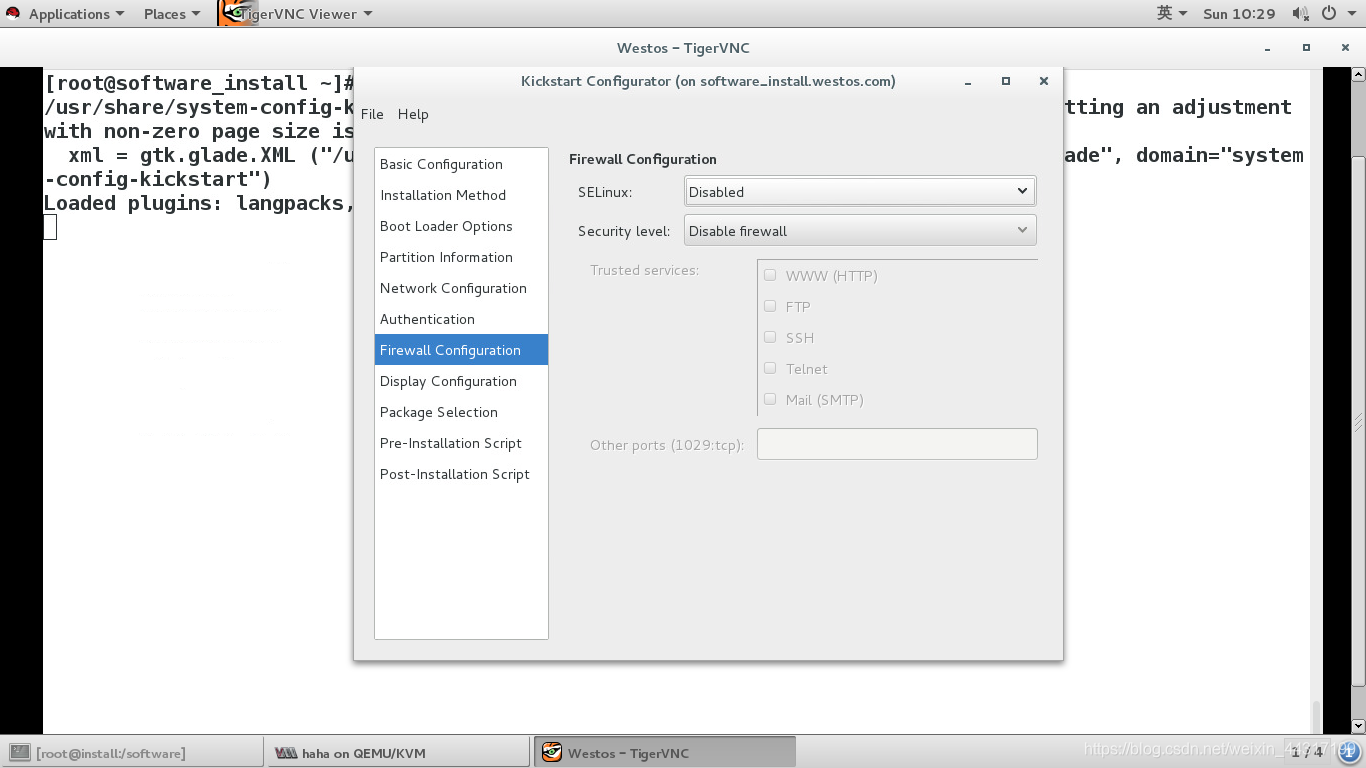Click the Other ports input field
This screenshot has height=768, width=1366.
[897, 444]
